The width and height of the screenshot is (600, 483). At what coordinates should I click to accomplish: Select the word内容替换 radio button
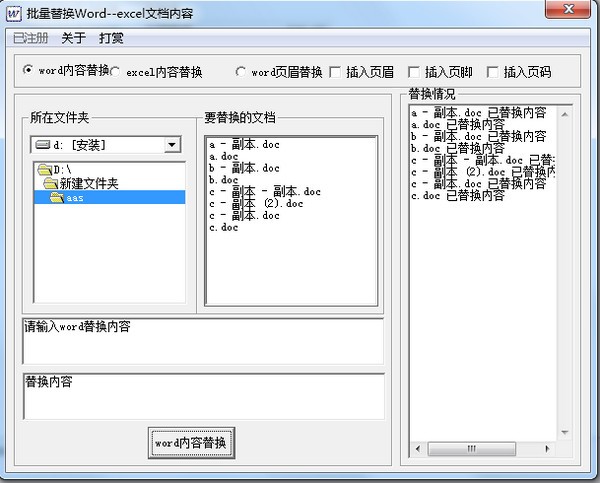(28, 71)
